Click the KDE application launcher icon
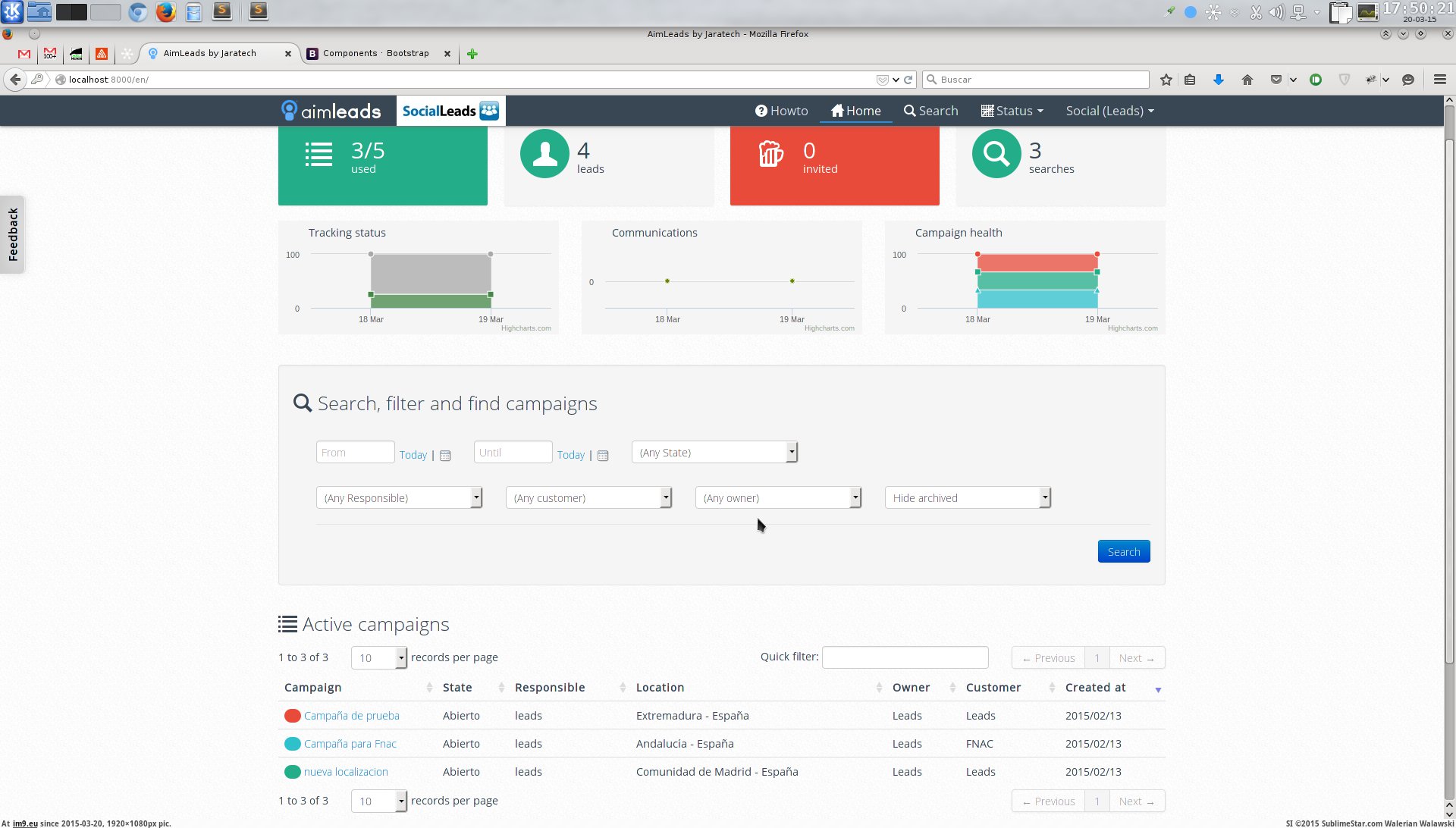This screenshot has width=1456, height=828. pos(12,11)
